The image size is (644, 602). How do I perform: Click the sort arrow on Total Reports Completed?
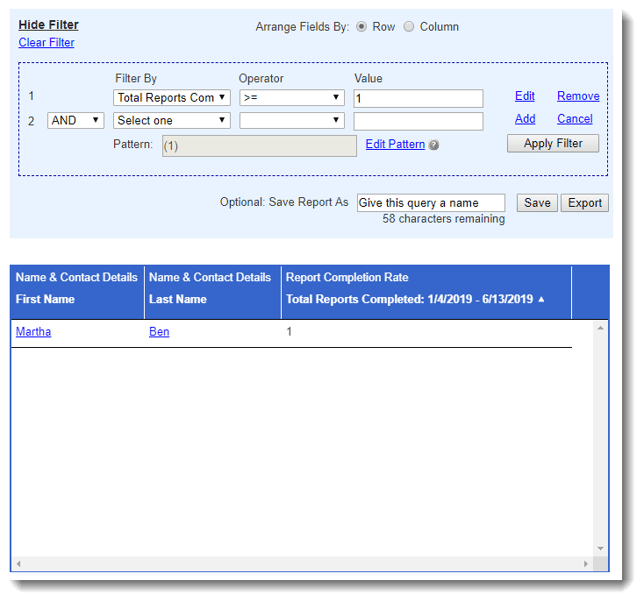point(542,299)
